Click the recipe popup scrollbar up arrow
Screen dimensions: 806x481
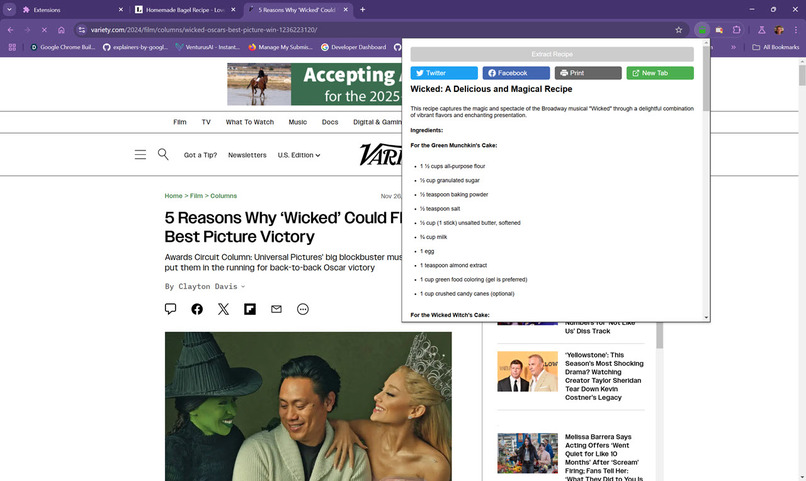click(706, 43)
